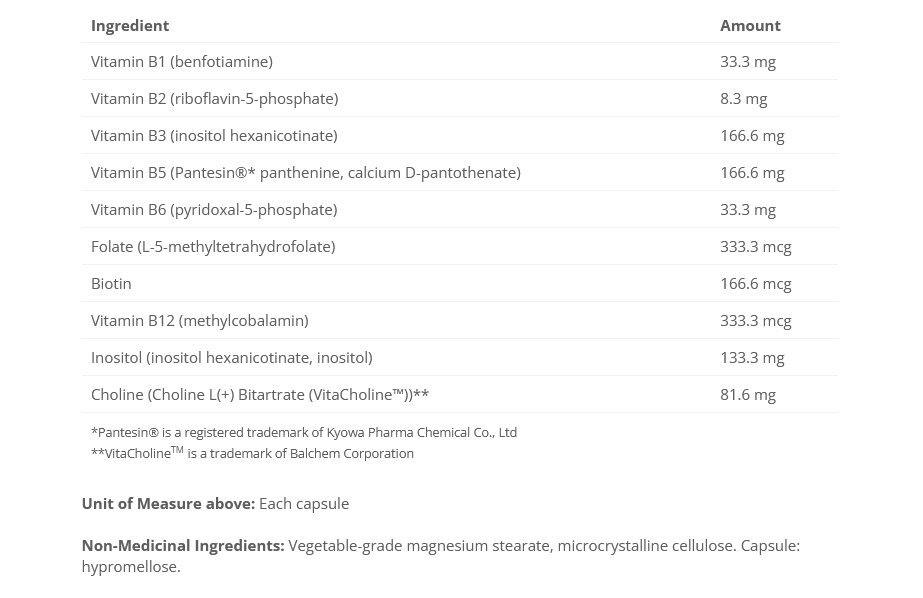Image resolution: width=923 pixels, height=598 pixels.
Task: Click the 81.6 mg Choline amount
Action: [x=748, y=394]
